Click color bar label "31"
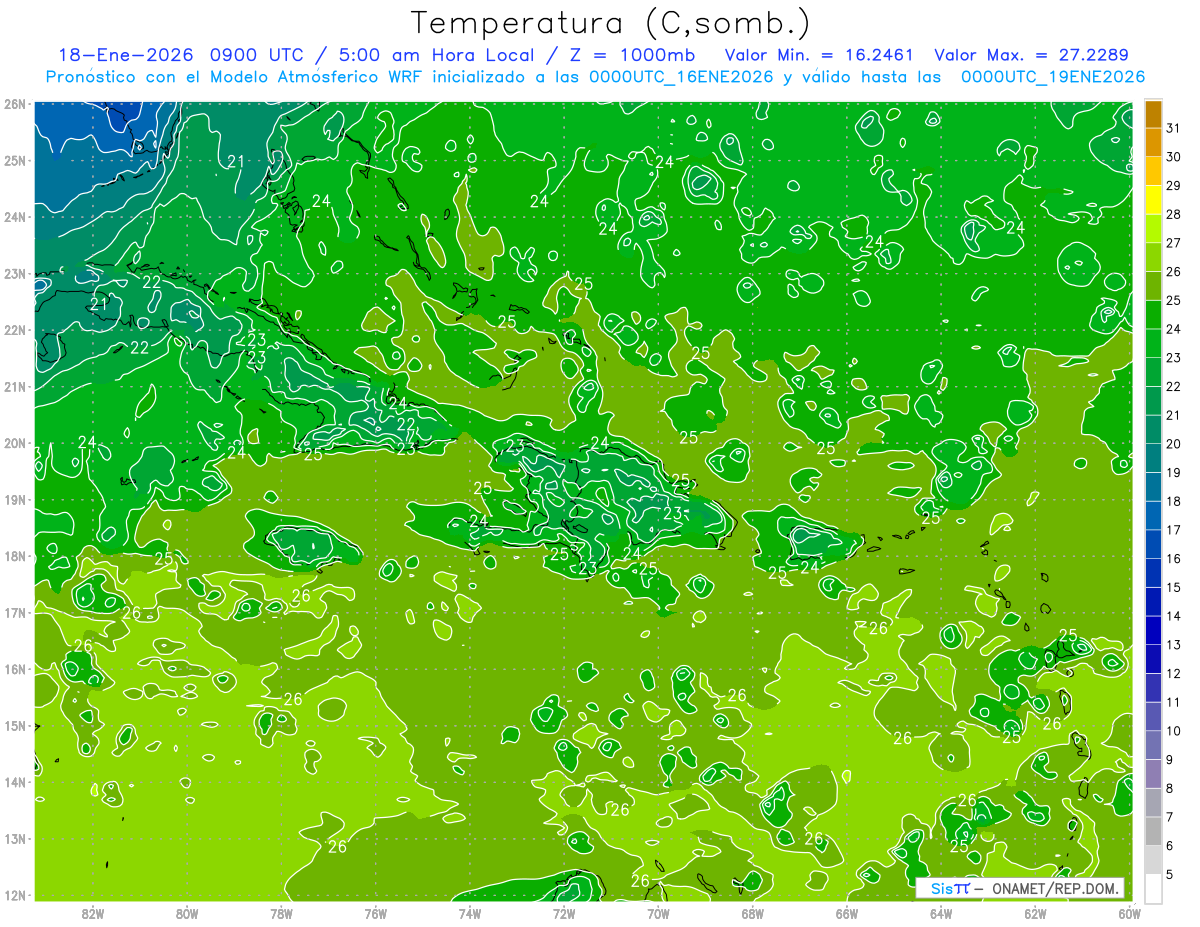 [1174, 128]
